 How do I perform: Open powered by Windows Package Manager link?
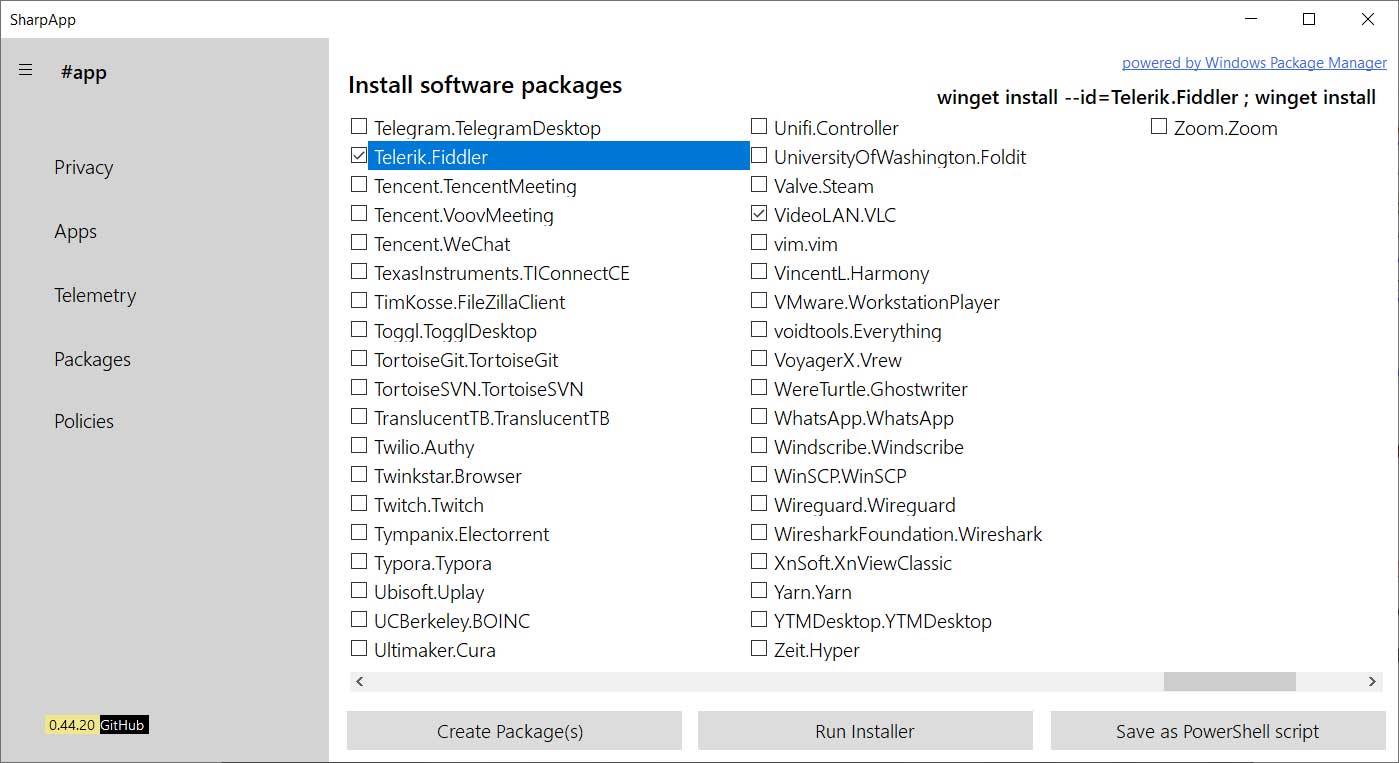[1254, 62]
